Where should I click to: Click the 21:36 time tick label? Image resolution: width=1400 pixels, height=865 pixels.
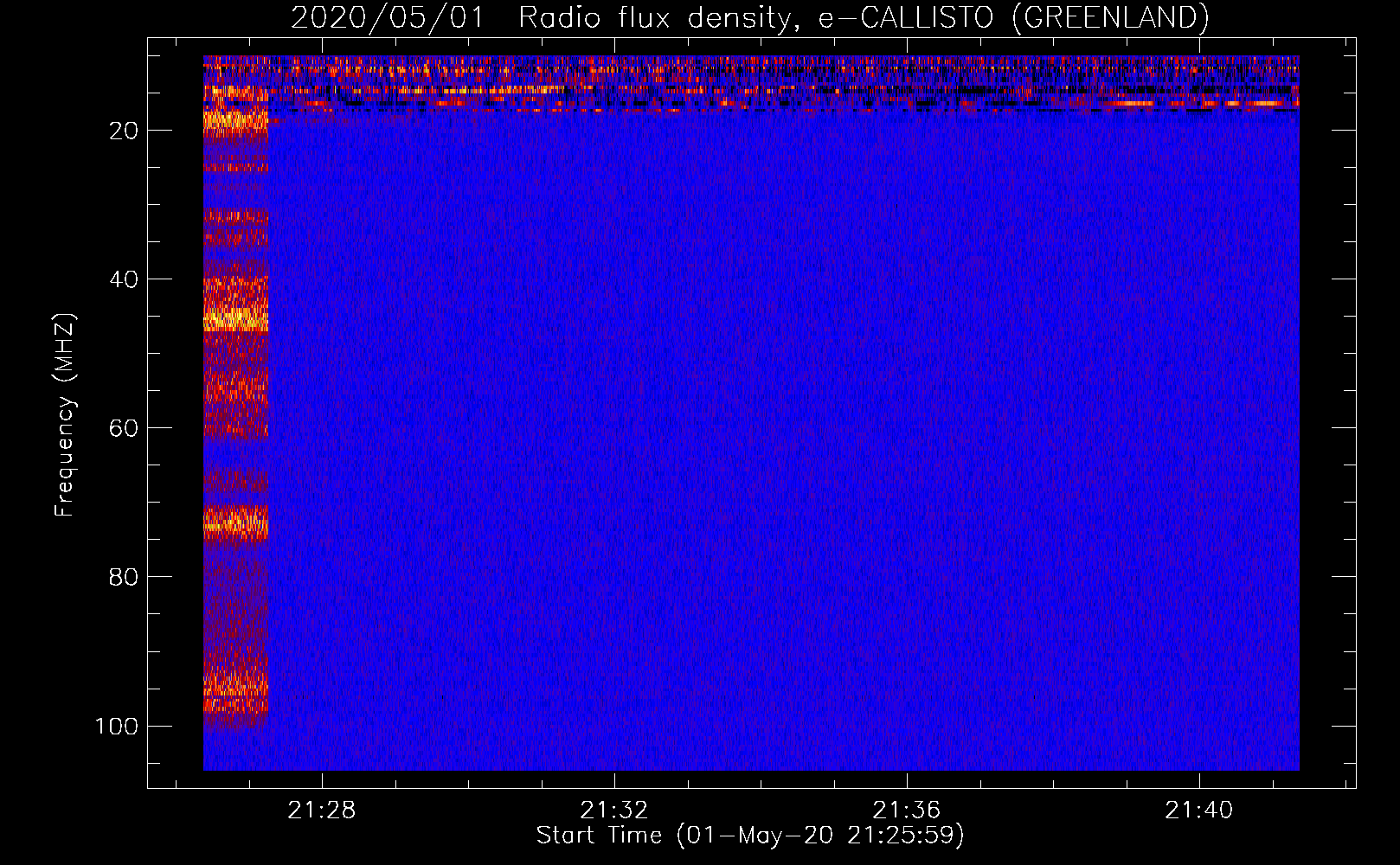[907, 811]
